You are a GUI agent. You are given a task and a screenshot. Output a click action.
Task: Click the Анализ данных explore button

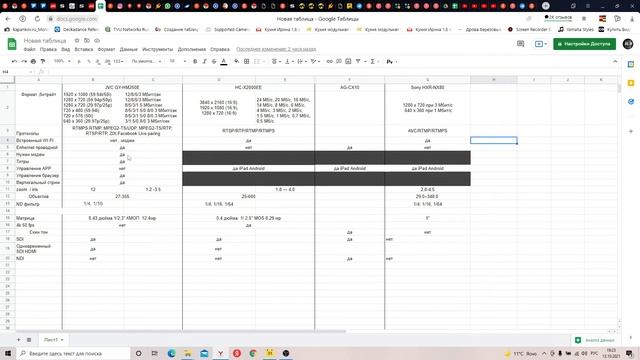click(x=594, y=340)
